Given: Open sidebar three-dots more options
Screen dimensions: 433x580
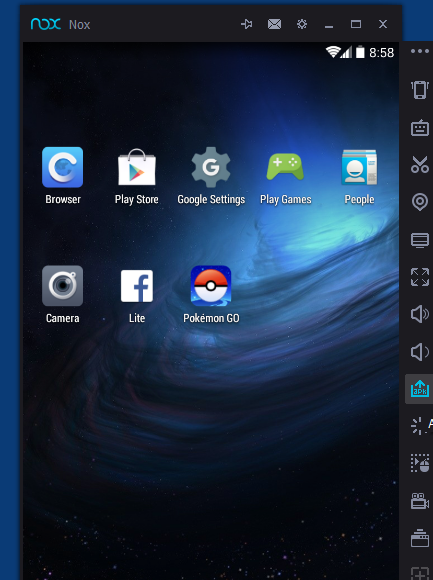Looking at the screenshot, I should point(420,51).
